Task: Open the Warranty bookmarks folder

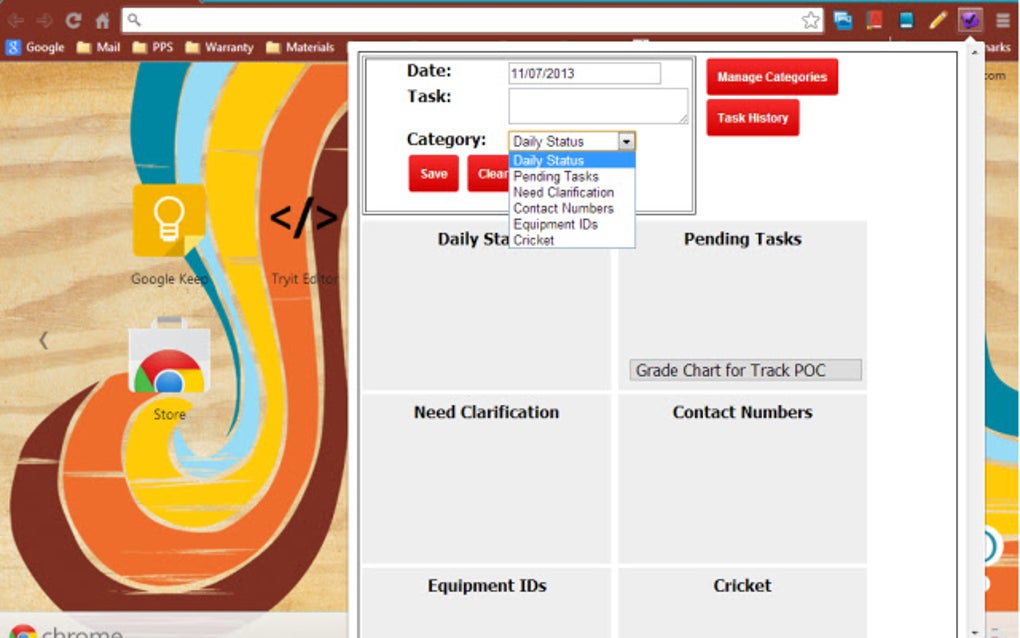Action: coord(220,47)
